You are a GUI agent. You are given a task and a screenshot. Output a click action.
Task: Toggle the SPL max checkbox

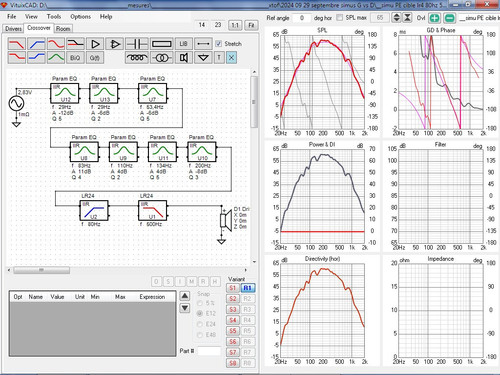339,18
